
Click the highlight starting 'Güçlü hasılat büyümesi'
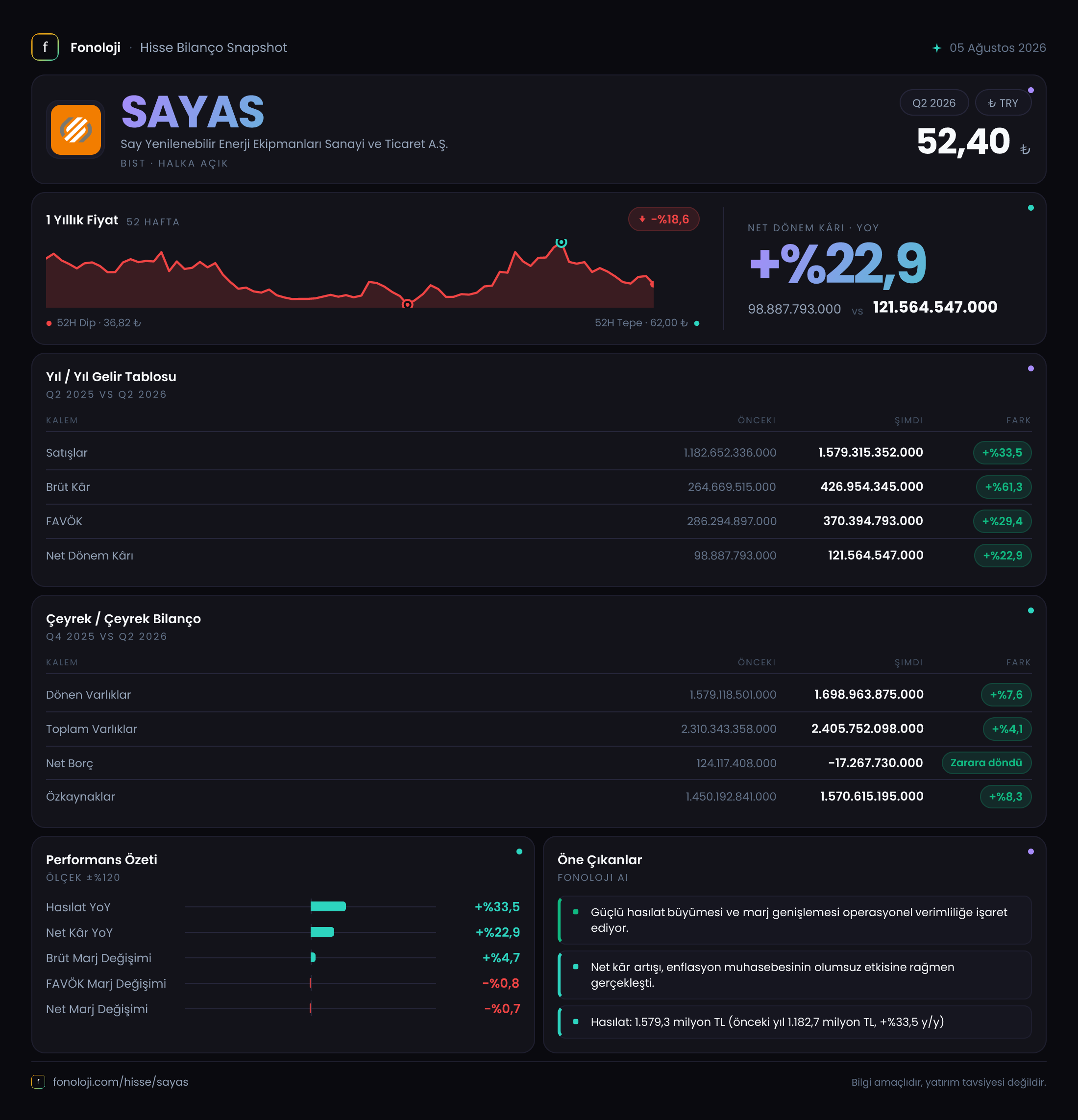794,920
